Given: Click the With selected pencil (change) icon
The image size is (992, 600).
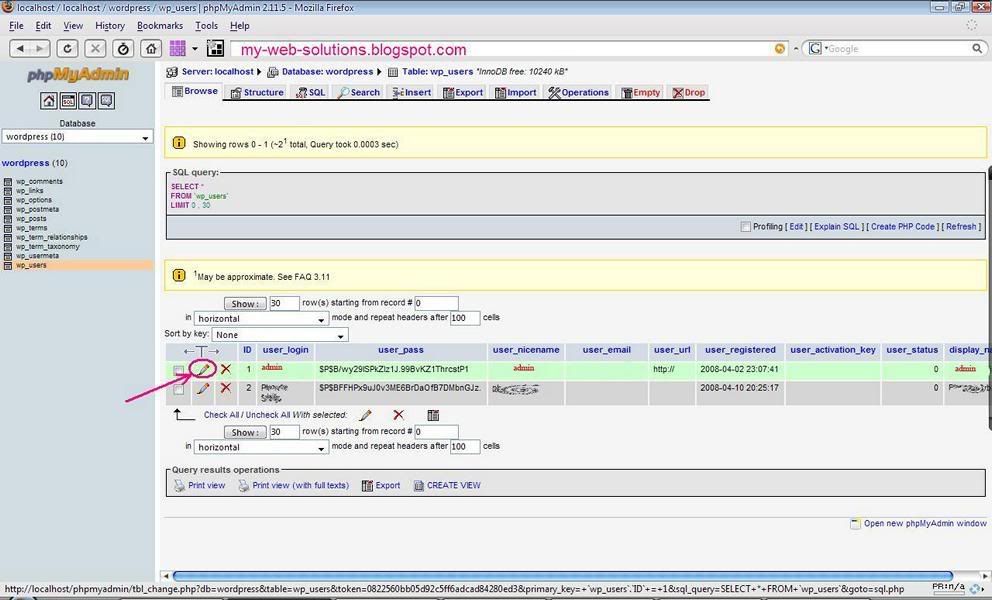Looking at the screenshot, I should pos(365,415).
